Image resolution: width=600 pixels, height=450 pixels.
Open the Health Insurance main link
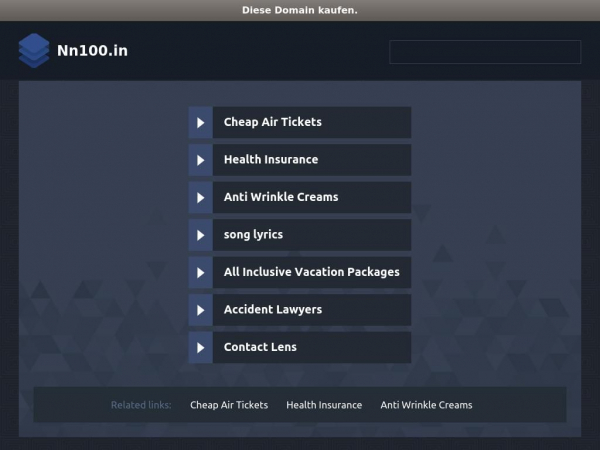point(271,160)
